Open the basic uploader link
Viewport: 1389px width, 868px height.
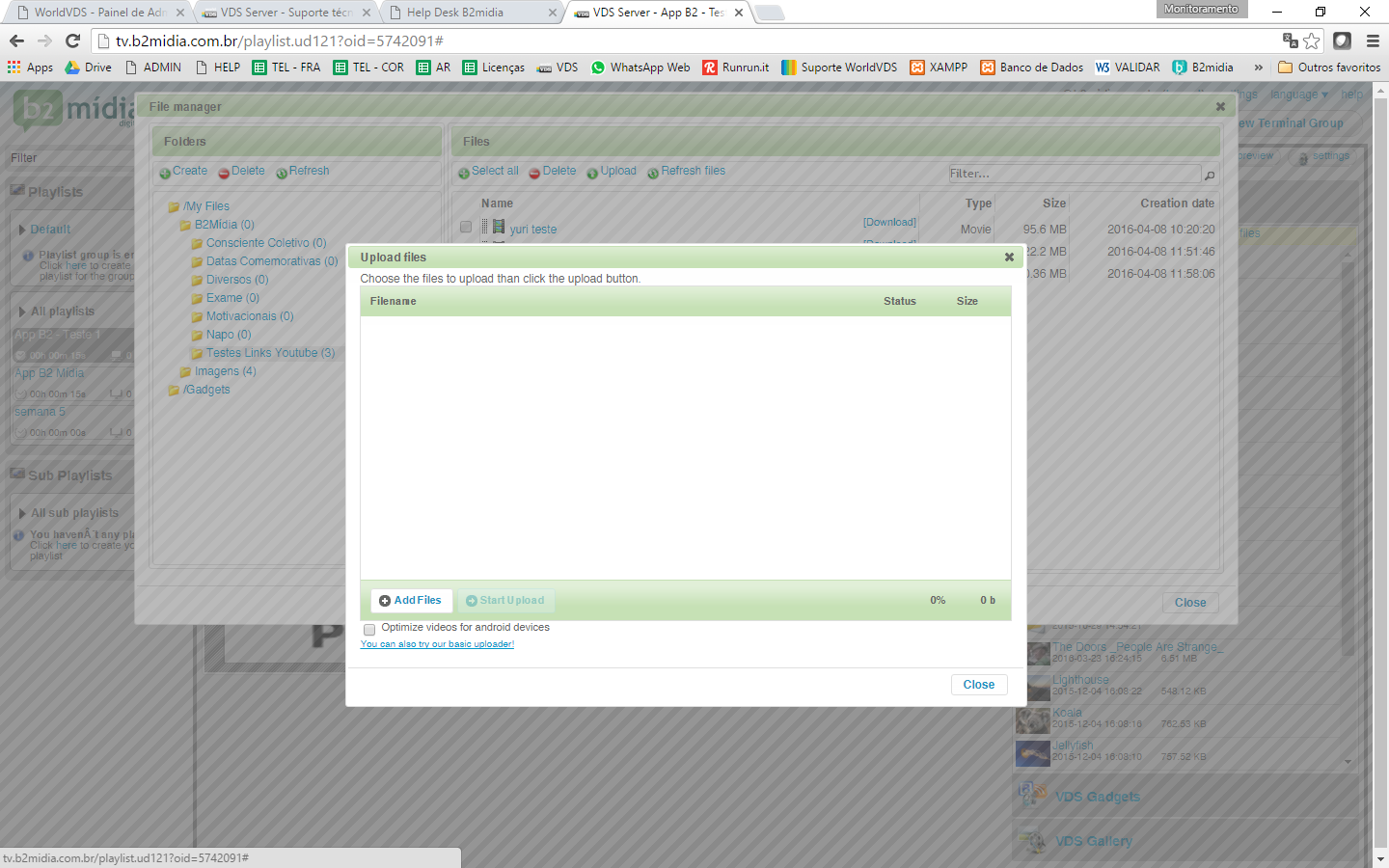tap(437, 644)
